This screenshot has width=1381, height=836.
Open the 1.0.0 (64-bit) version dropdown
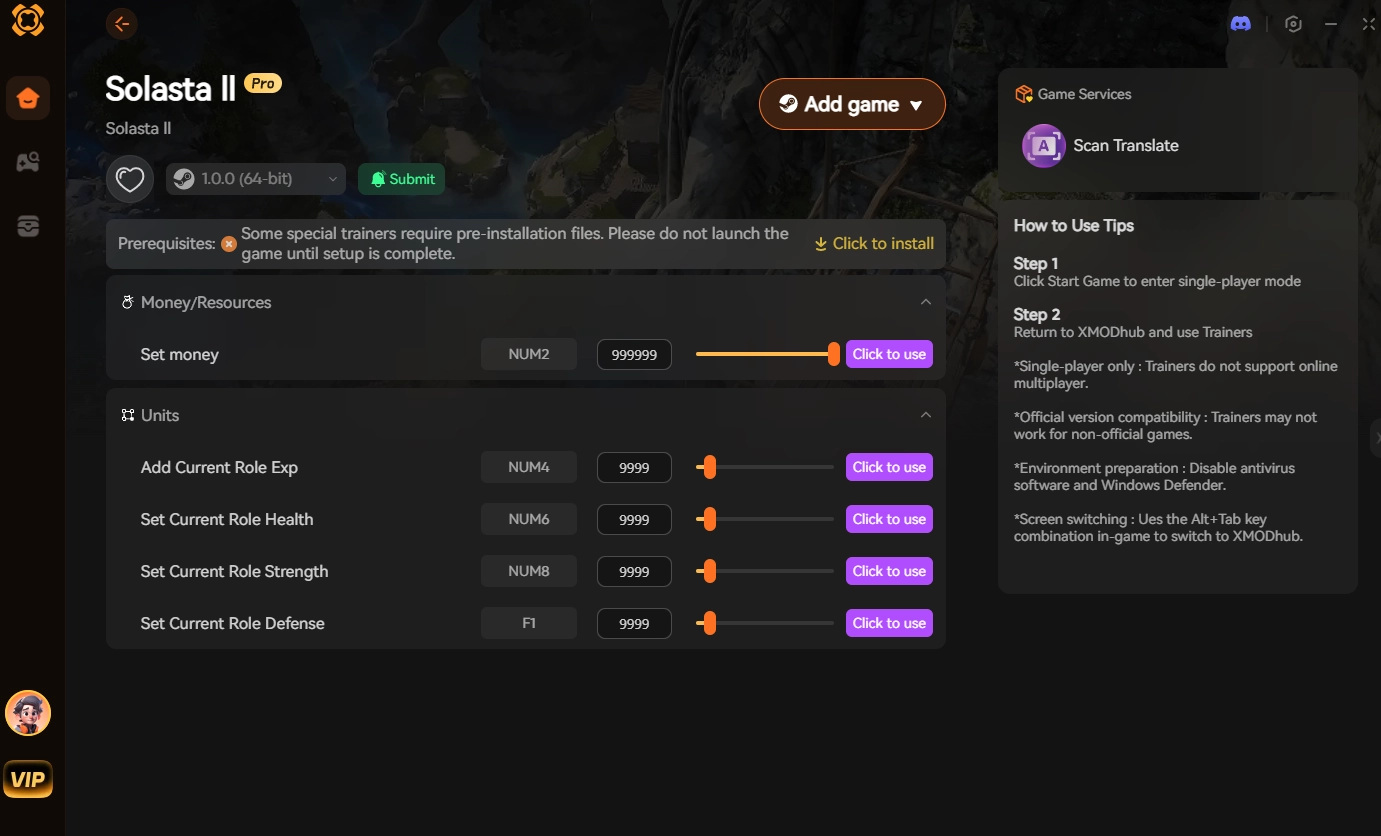[x=256, y=179]
